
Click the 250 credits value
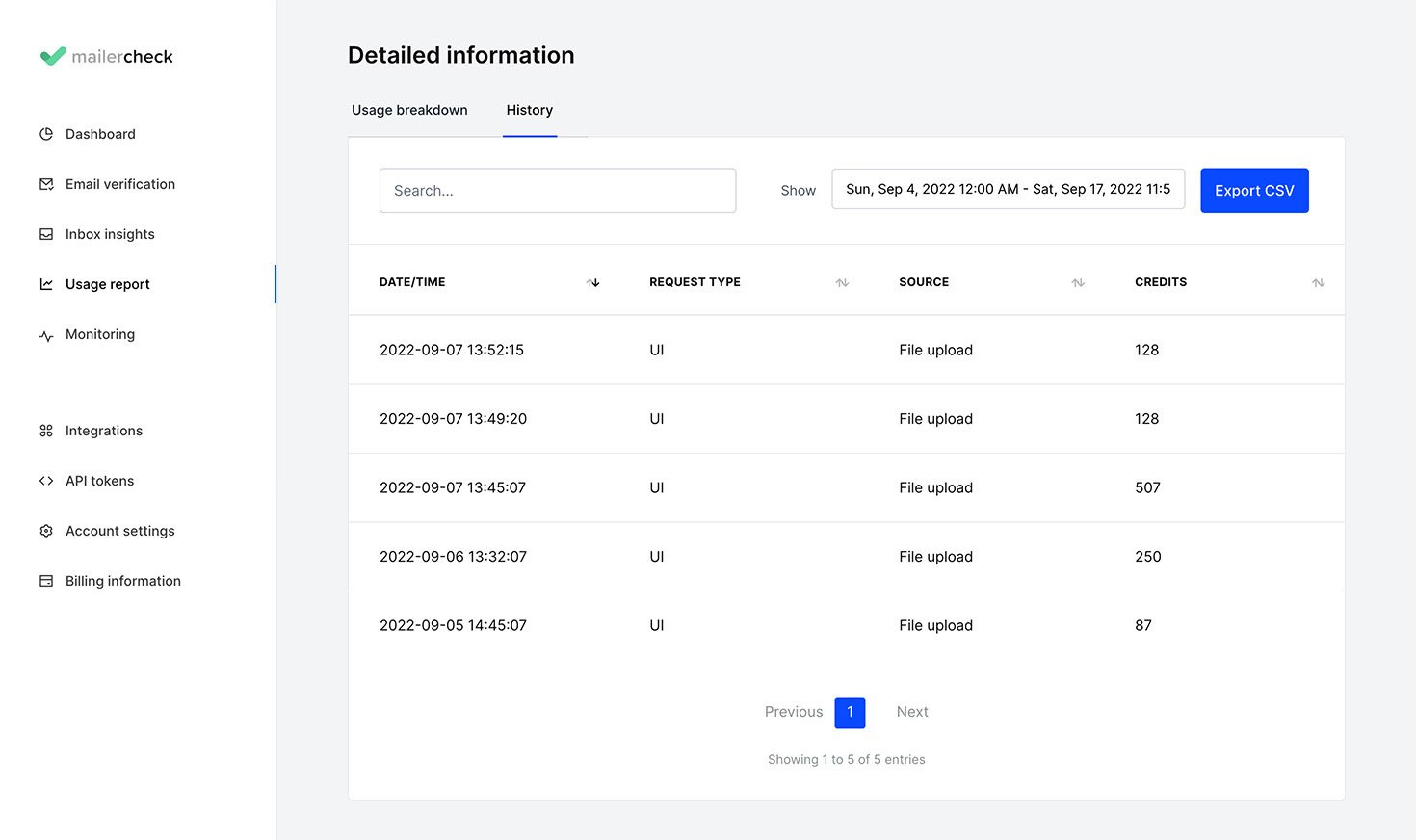tap(1148, 557)
